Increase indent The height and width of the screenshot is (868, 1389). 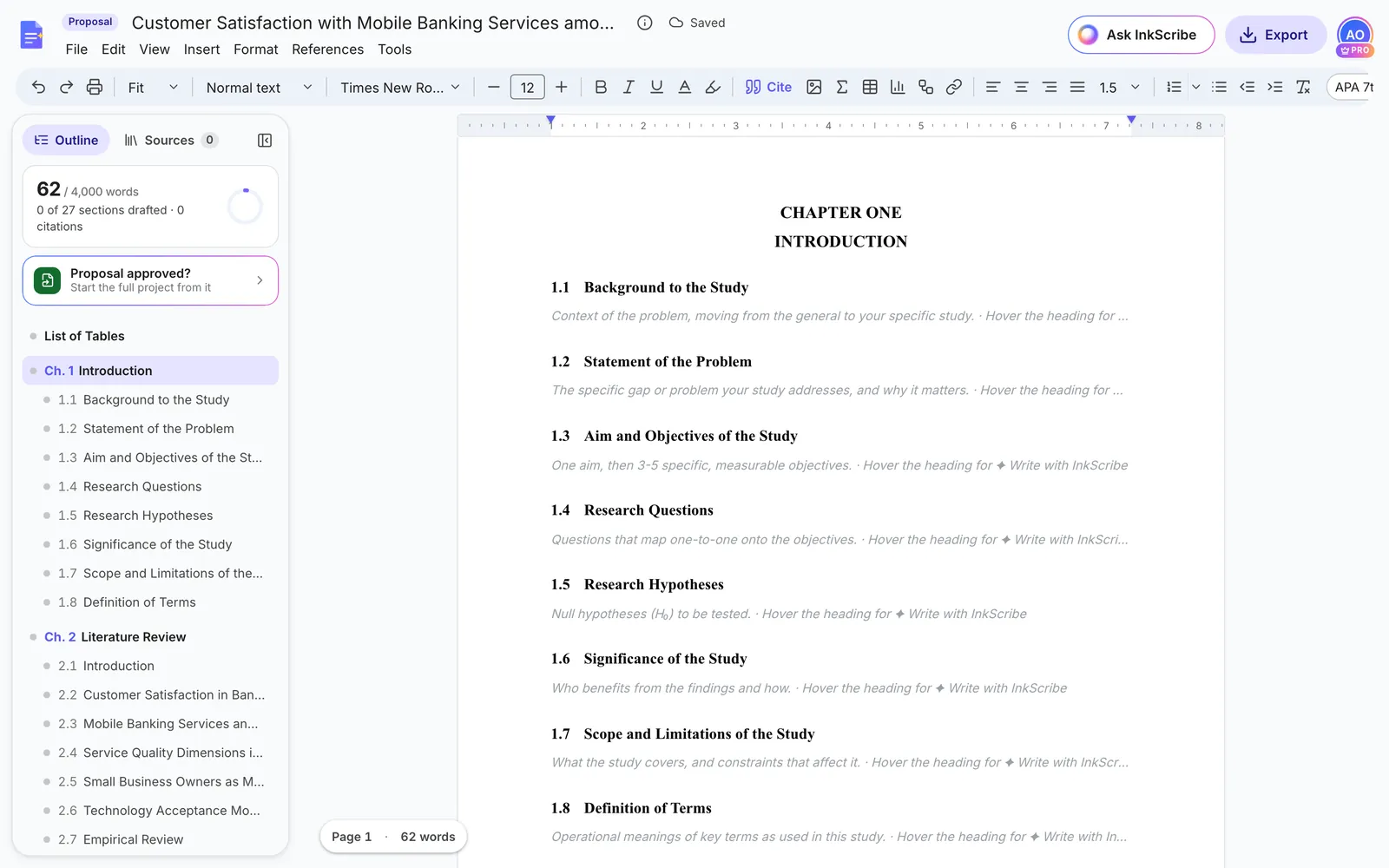(1274, 87)
